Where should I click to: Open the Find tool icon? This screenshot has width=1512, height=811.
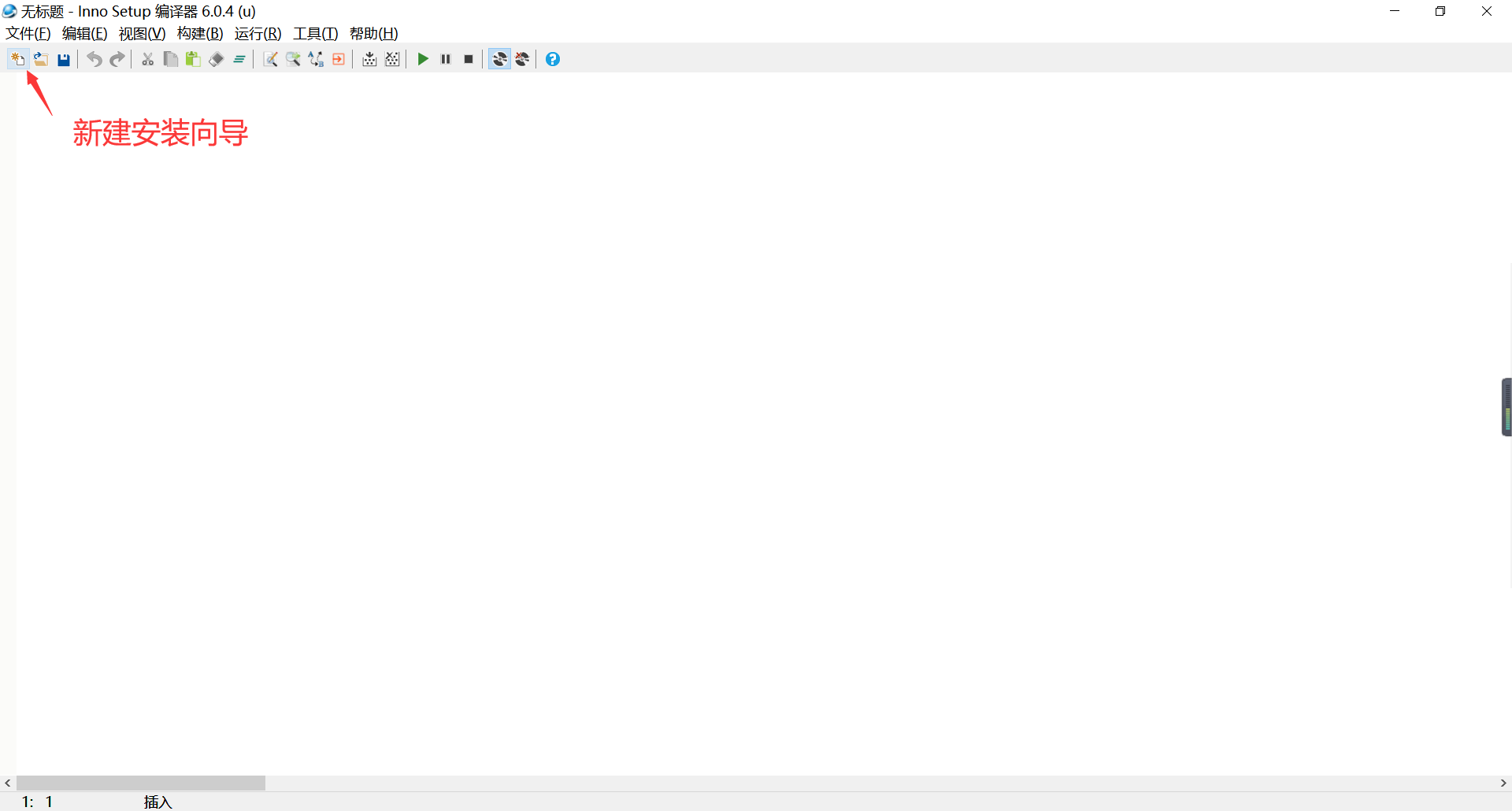[270, 59]
